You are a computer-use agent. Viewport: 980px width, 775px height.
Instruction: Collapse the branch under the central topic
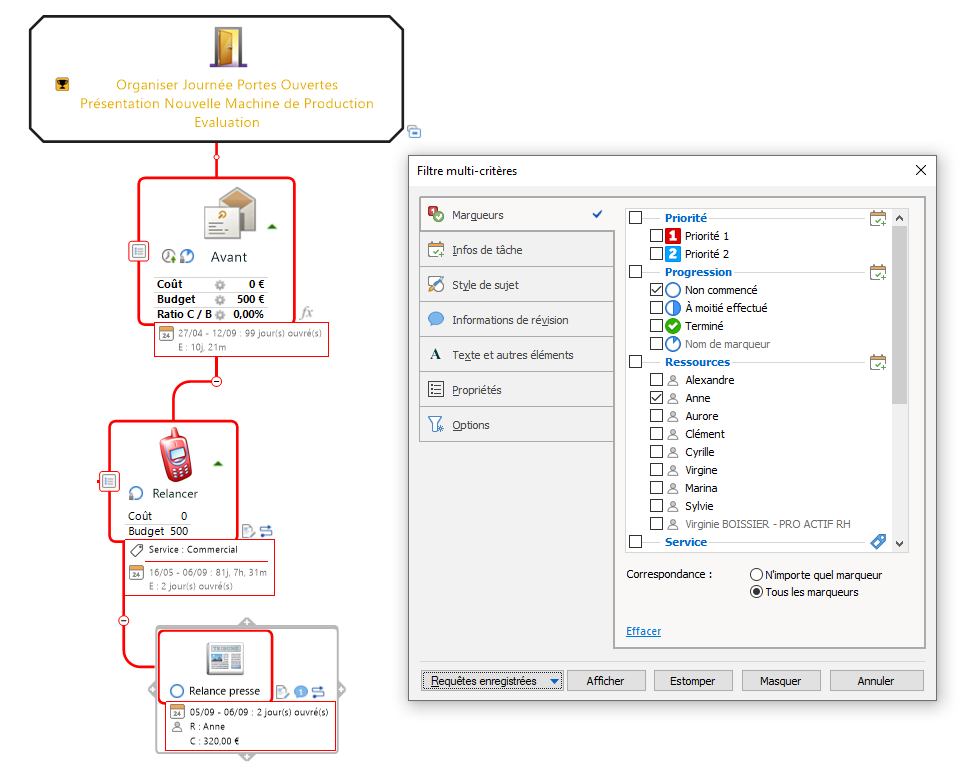click(x=216, y=157)
